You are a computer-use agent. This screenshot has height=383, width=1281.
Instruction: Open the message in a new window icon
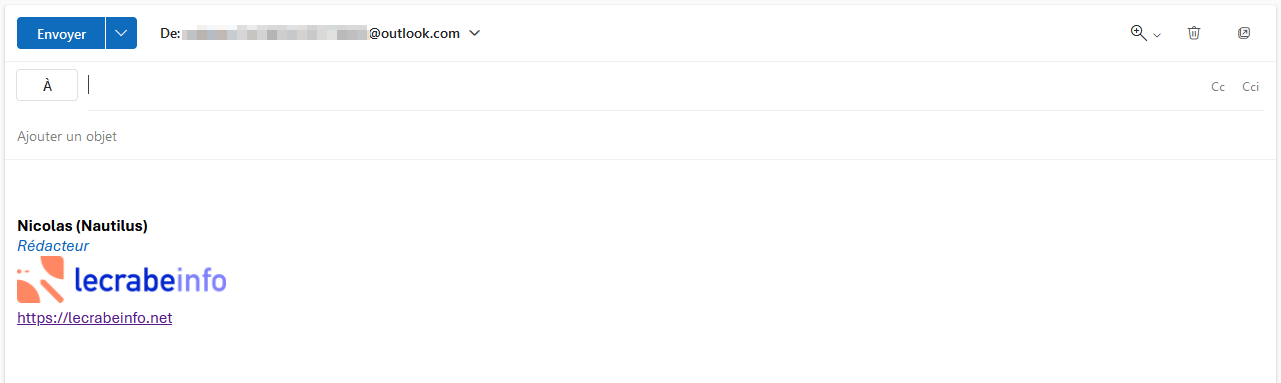tap(1244, 33)
